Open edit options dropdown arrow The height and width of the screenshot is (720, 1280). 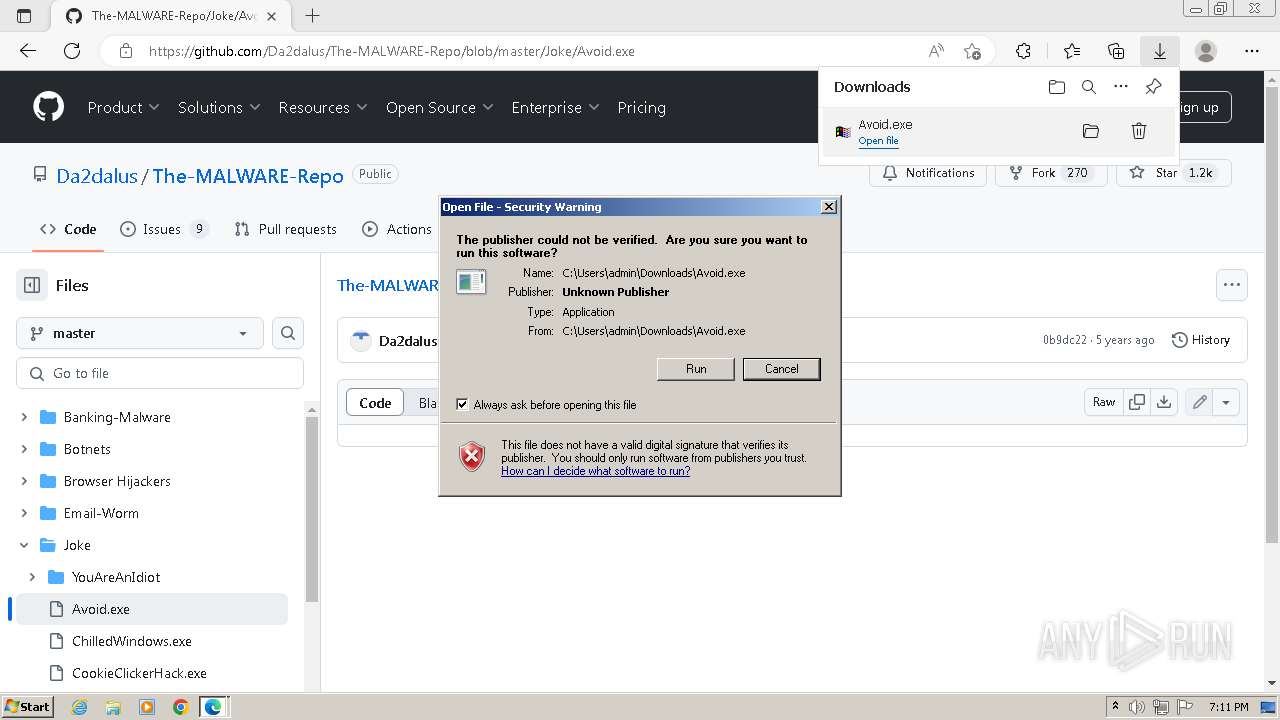(x=1226, y=402)
